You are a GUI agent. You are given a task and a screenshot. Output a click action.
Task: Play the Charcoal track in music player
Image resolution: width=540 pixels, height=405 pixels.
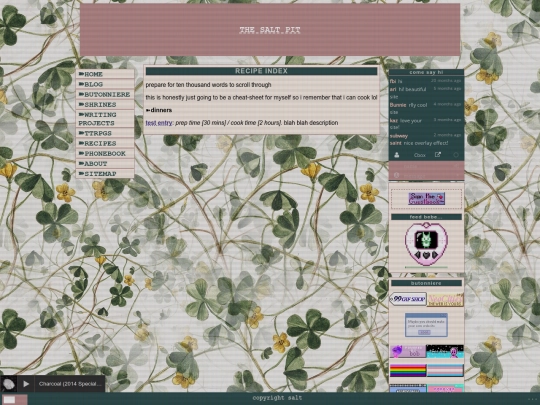[26, 384]
